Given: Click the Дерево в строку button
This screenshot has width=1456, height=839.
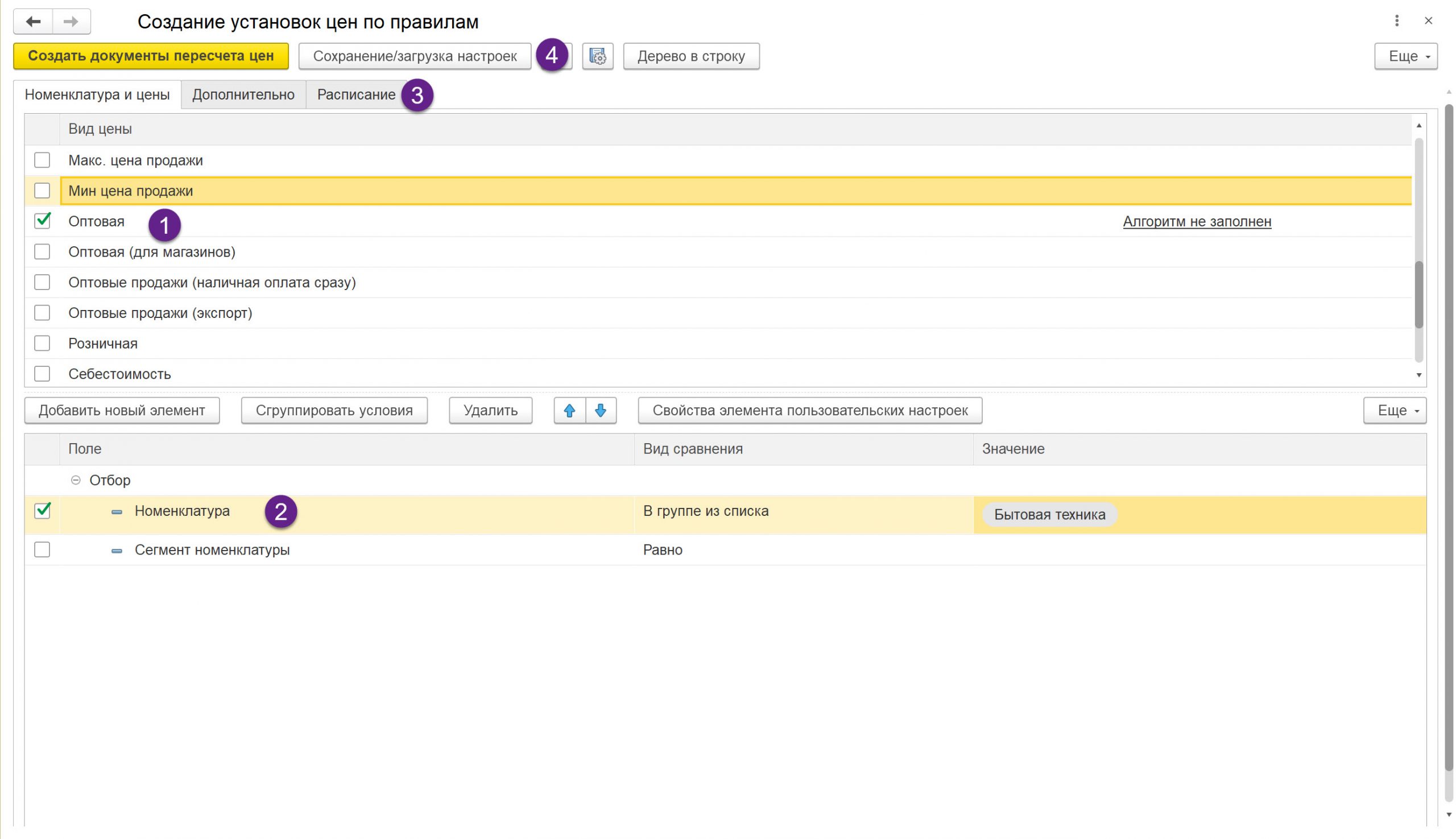Looking at the screenshot, I should pyautogui.click(x=691, y=56).
